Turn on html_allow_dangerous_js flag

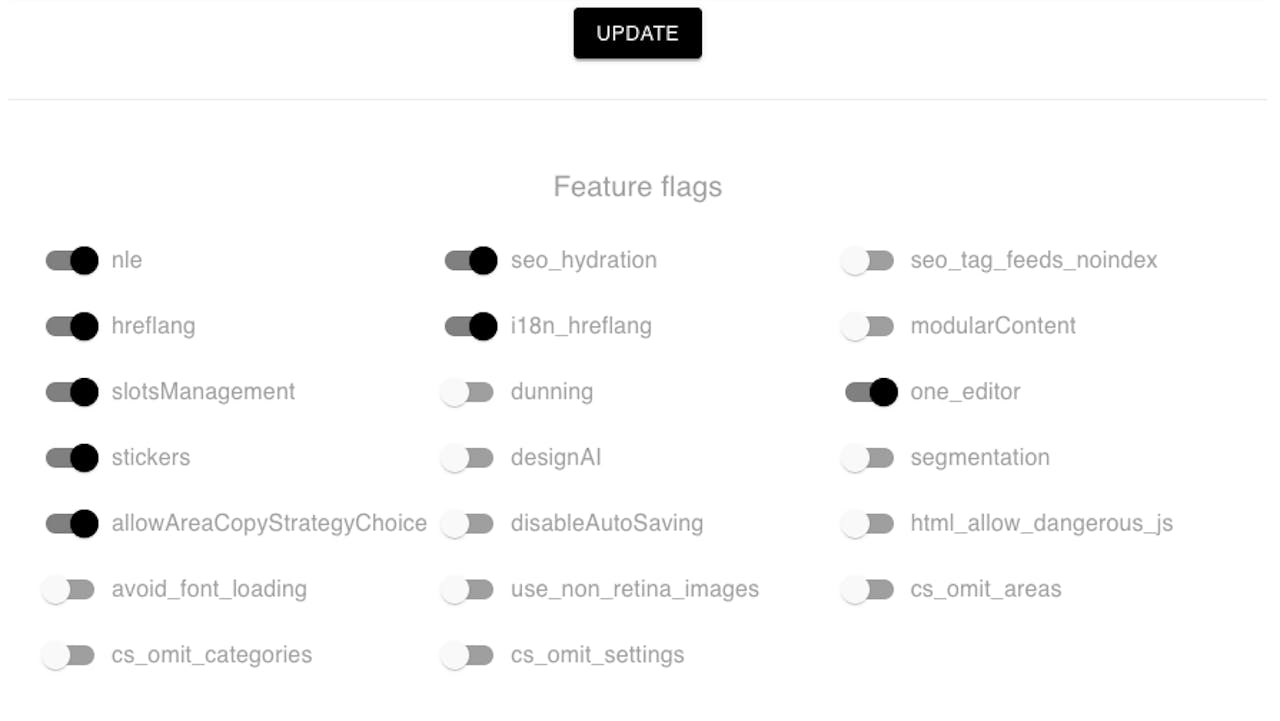pyautogui.click(x=867, y=524)
